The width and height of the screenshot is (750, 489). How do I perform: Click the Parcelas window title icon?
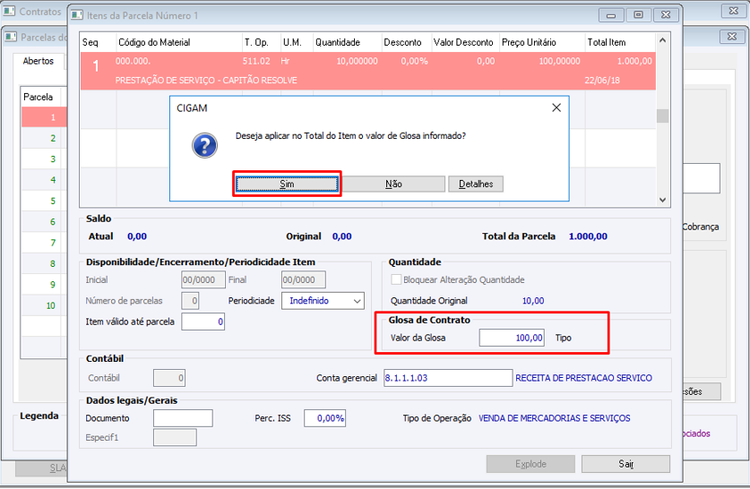(x=11, y=37)
